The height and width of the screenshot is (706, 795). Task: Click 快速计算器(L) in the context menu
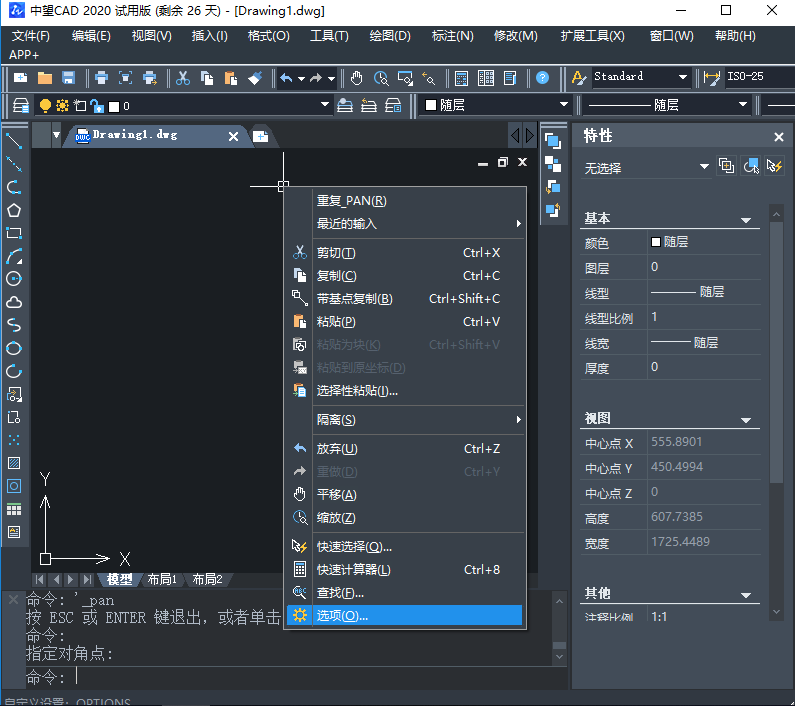pos(353,570)
